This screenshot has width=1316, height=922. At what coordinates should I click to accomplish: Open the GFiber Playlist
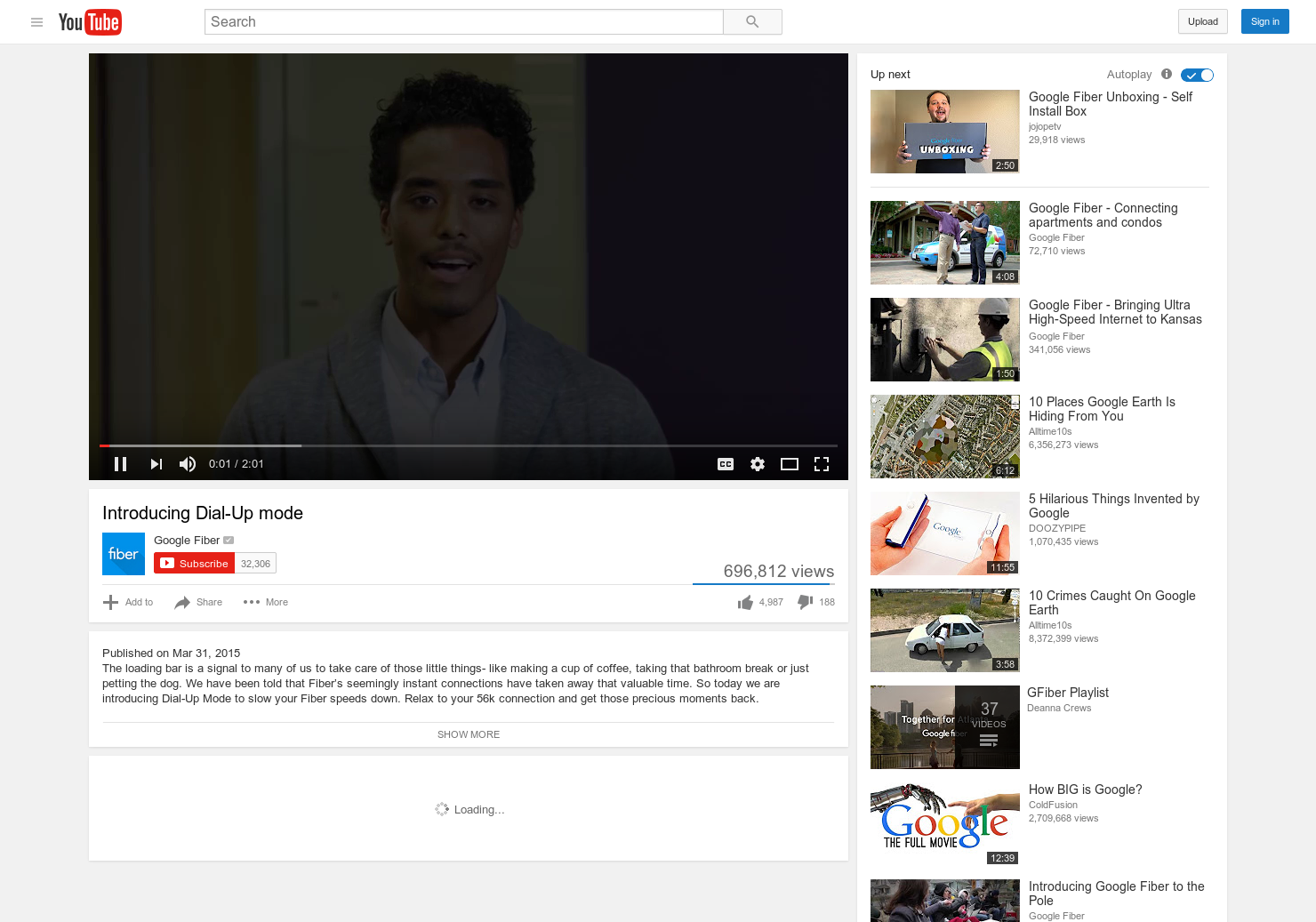tap(1068, 693)
